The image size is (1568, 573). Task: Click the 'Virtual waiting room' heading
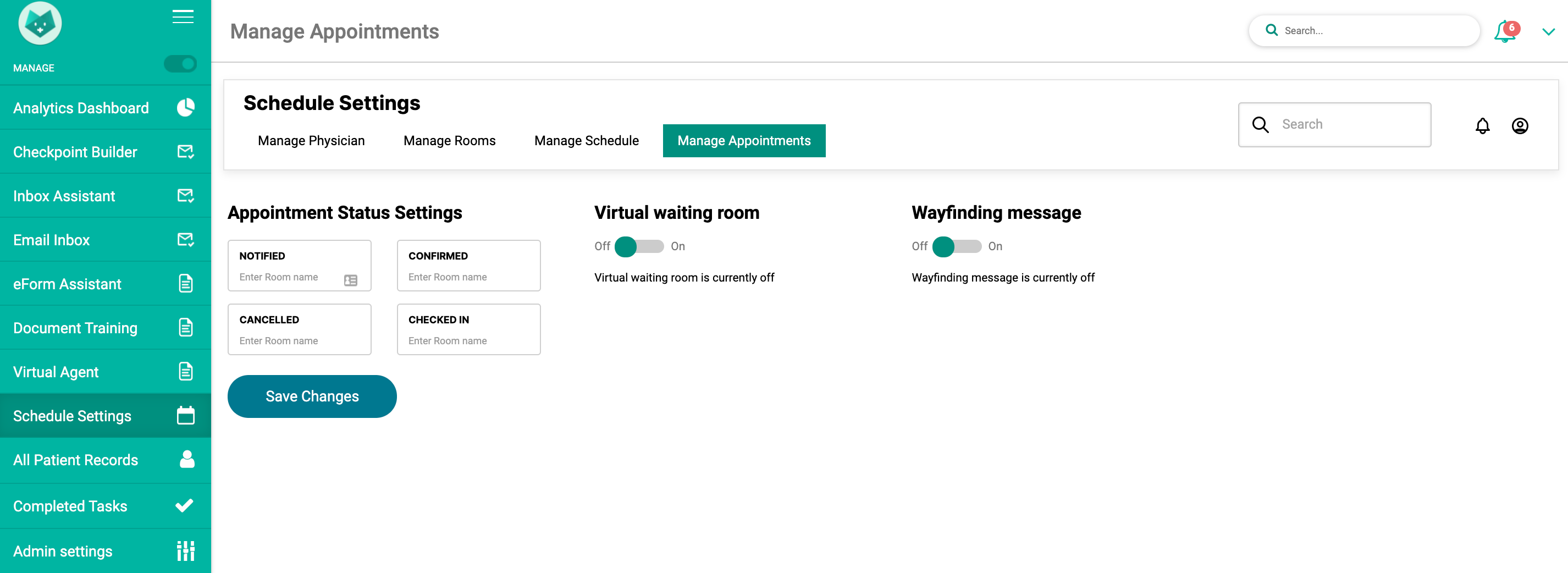[677, 212]
